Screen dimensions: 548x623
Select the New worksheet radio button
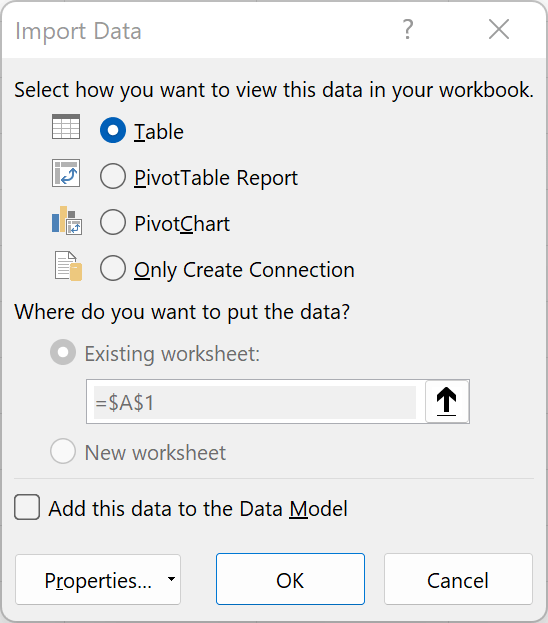click(x=63, y=451)
